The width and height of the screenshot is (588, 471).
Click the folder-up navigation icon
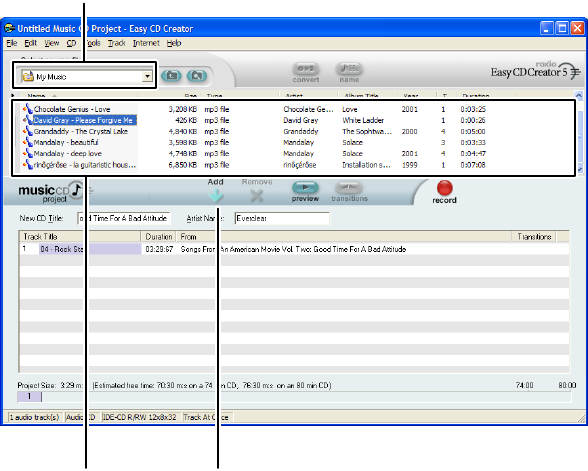pyautogui.click(x=171, y=76)
